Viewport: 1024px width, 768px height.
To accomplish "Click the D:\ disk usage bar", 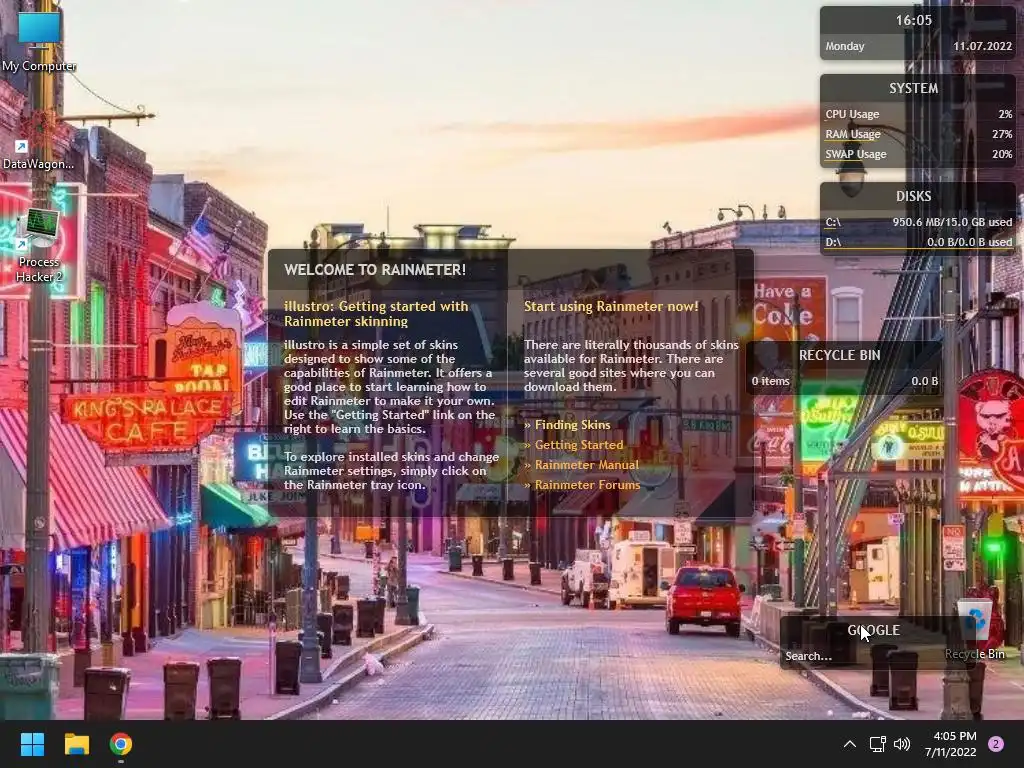I will 918,250.
